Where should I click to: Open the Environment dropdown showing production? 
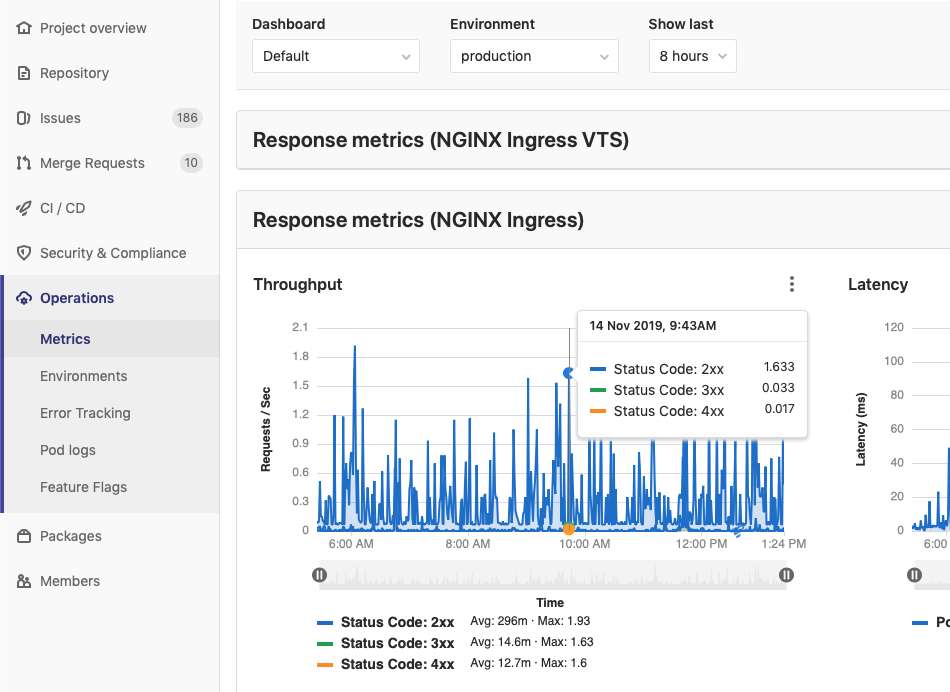coord(534,56)
